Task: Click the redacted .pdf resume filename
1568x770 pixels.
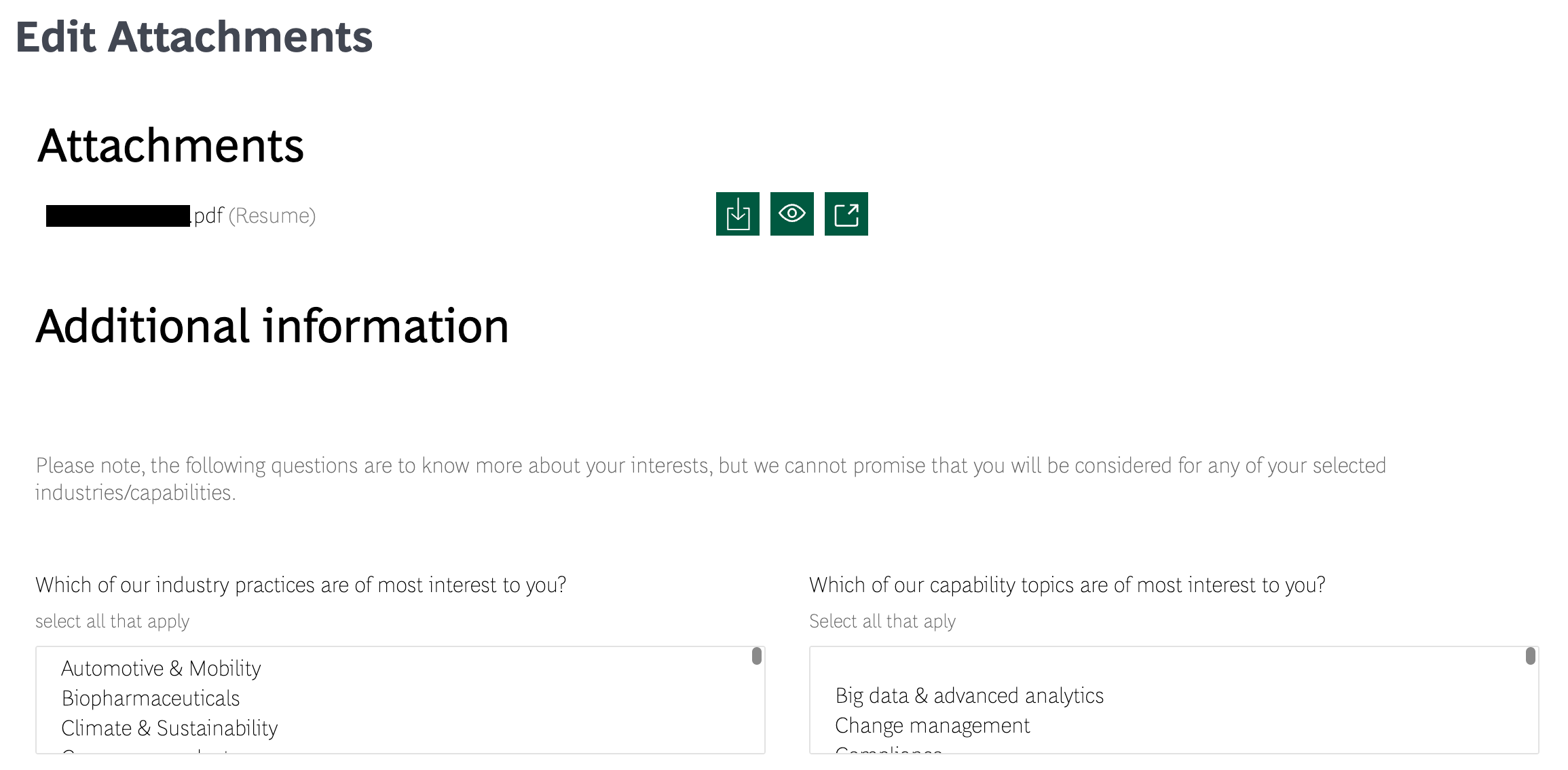Action: point(134,216)
